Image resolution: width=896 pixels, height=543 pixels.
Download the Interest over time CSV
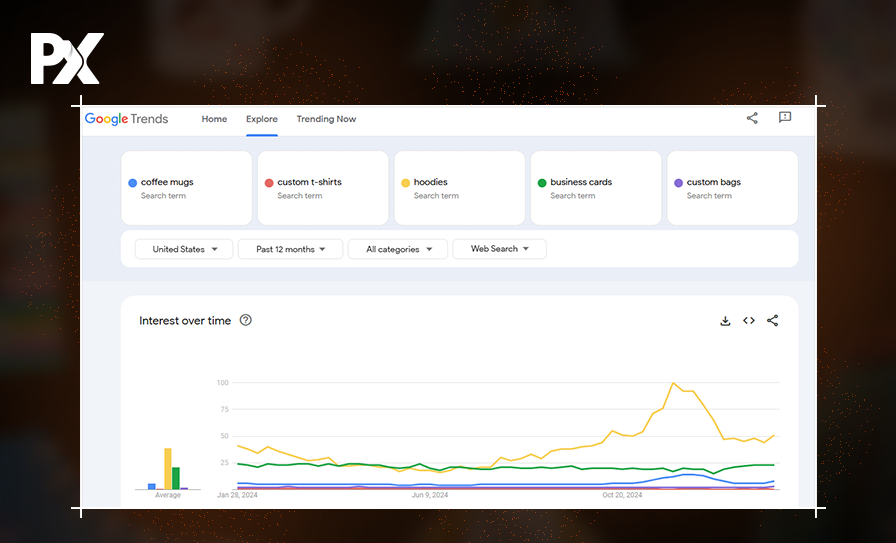(725, 321)
